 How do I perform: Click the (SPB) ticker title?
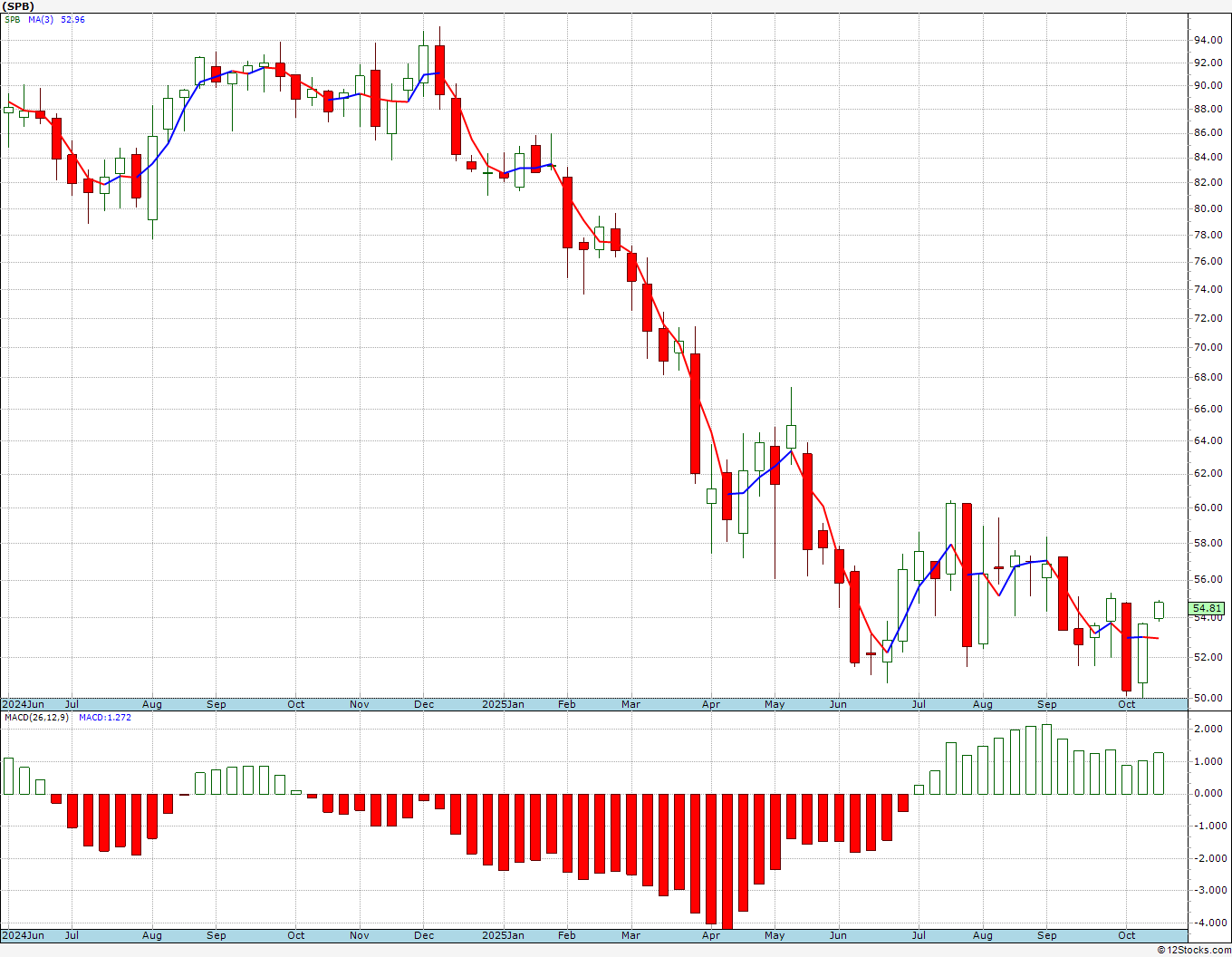[x=18, y=6]
